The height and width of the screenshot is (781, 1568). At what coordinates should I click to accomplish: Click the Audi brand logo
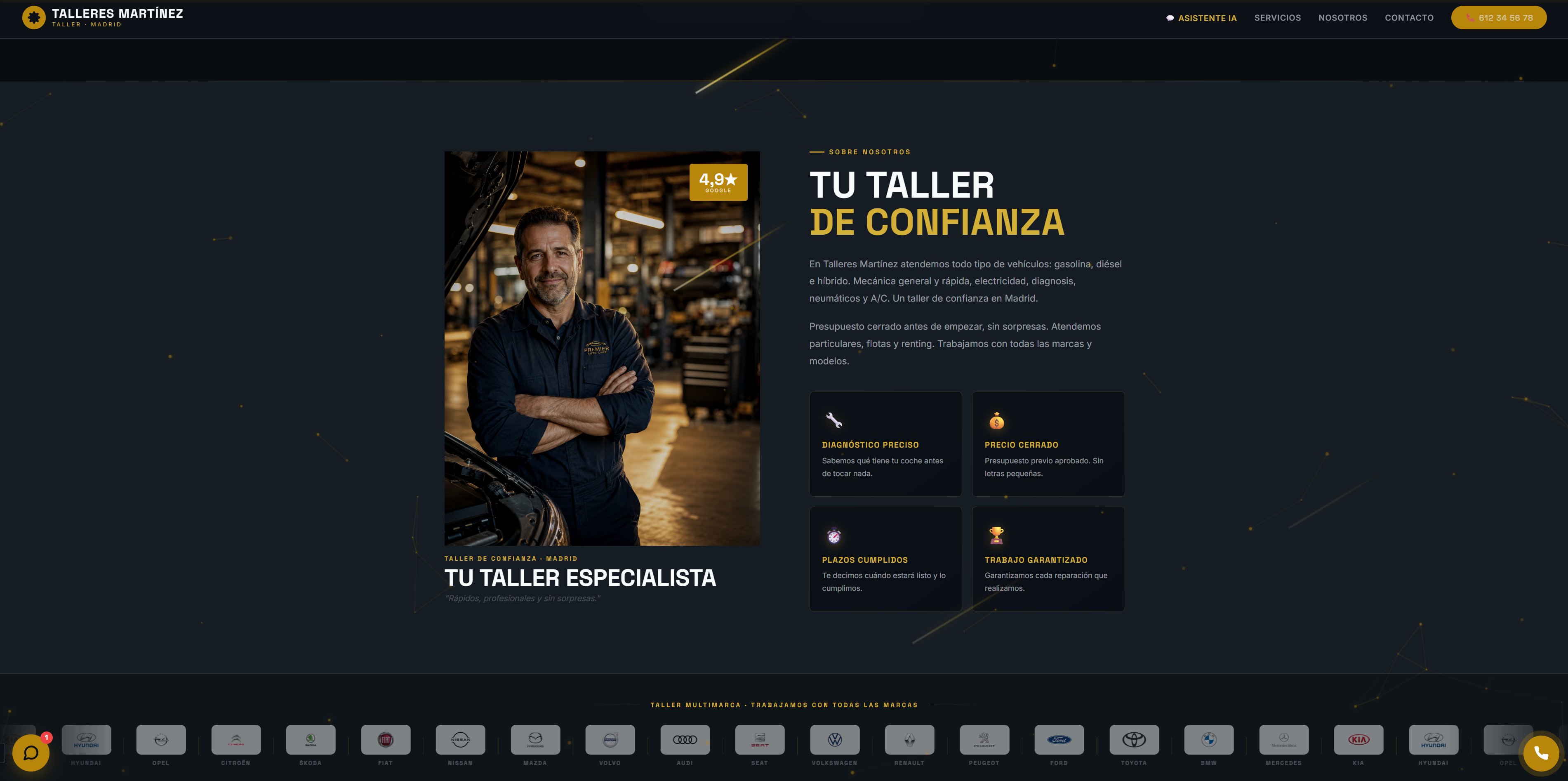click(685, 740)
